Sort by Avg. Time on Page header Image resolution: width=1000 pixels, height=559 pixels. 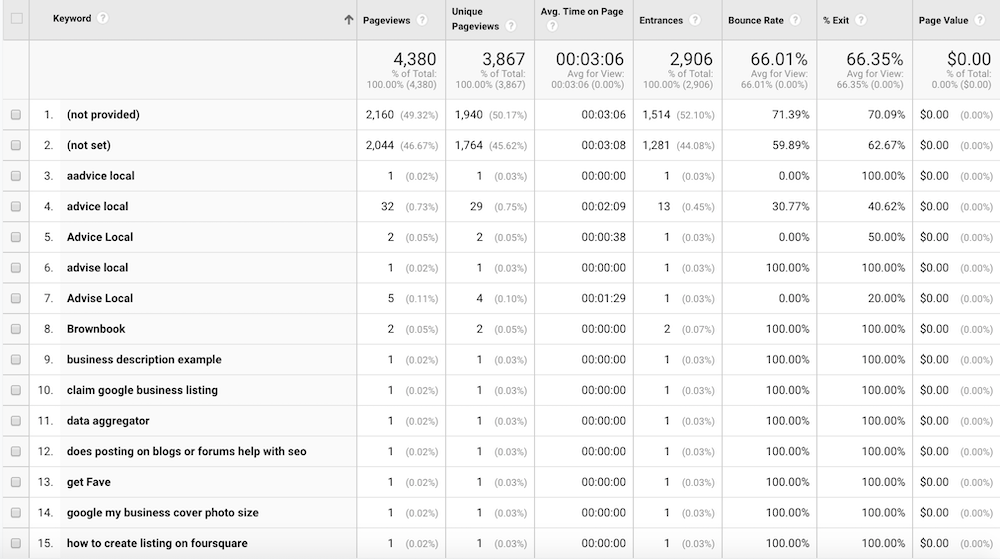(x=582, y=11)
